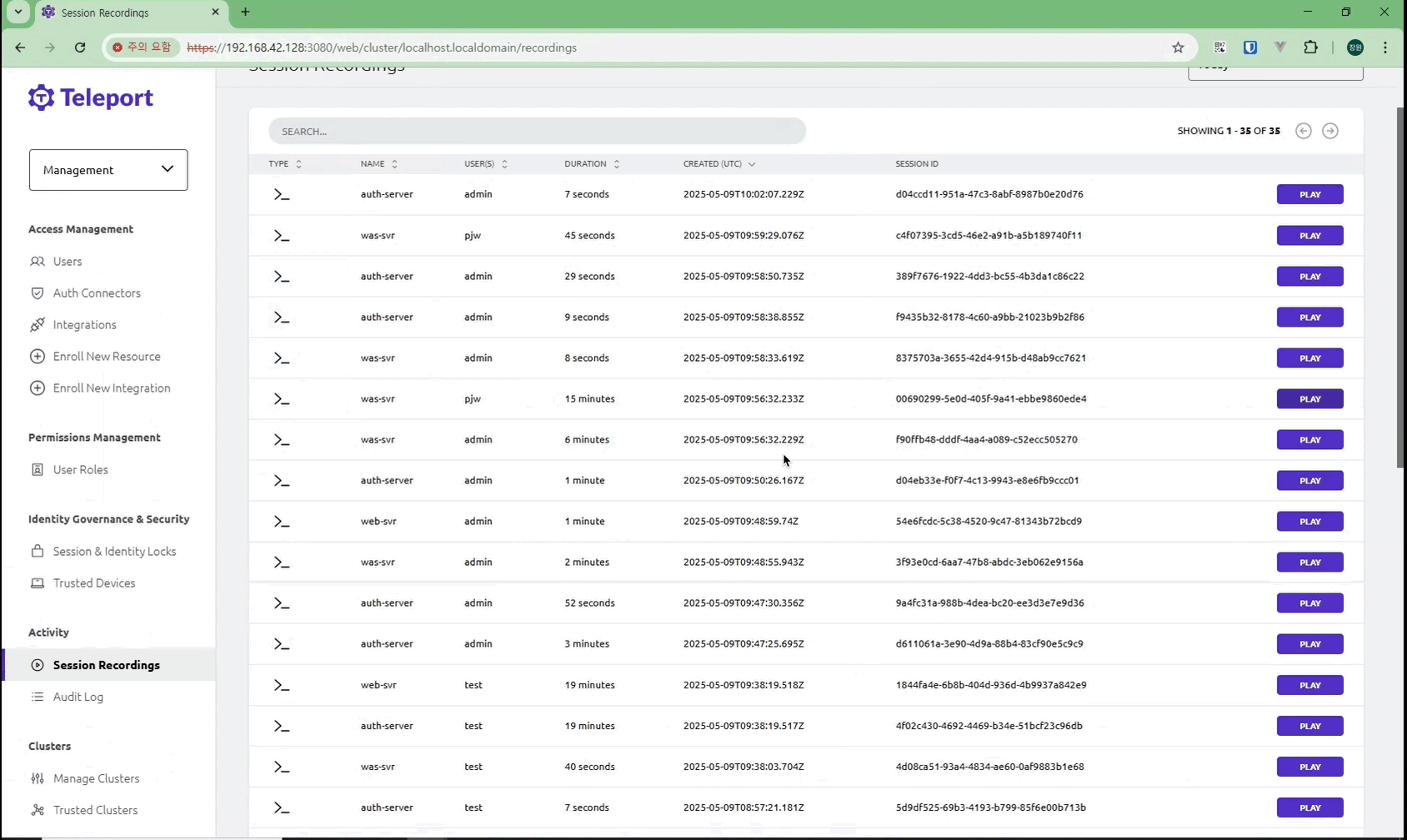
Task: Go to Integrations plug icon
Action: [38, 325]
